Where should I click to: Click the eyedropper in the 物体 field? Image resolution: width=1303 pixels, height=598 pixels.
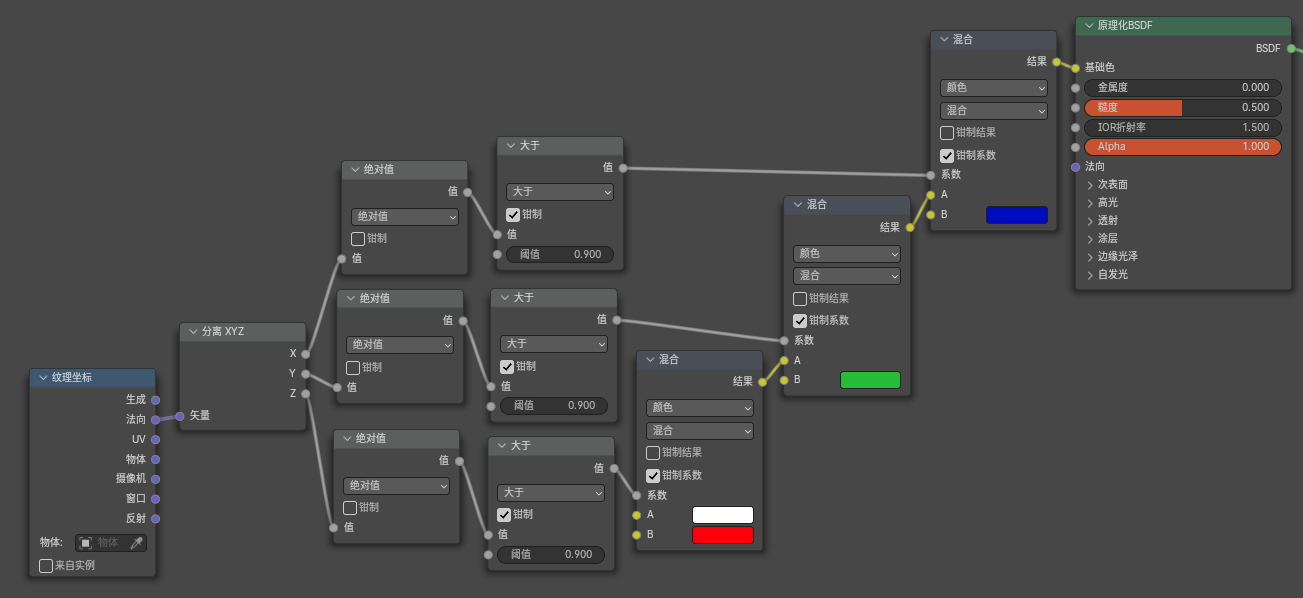pyautogui.click(x=136, y=543)
